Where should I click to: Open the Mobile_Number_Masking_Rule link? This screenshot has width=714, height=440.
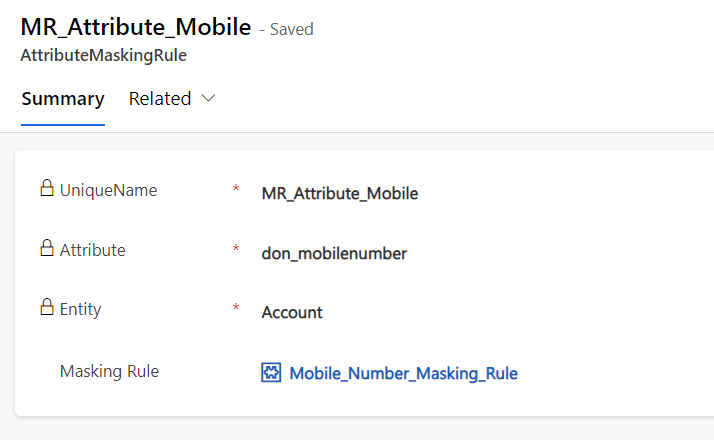coord(403,373)
